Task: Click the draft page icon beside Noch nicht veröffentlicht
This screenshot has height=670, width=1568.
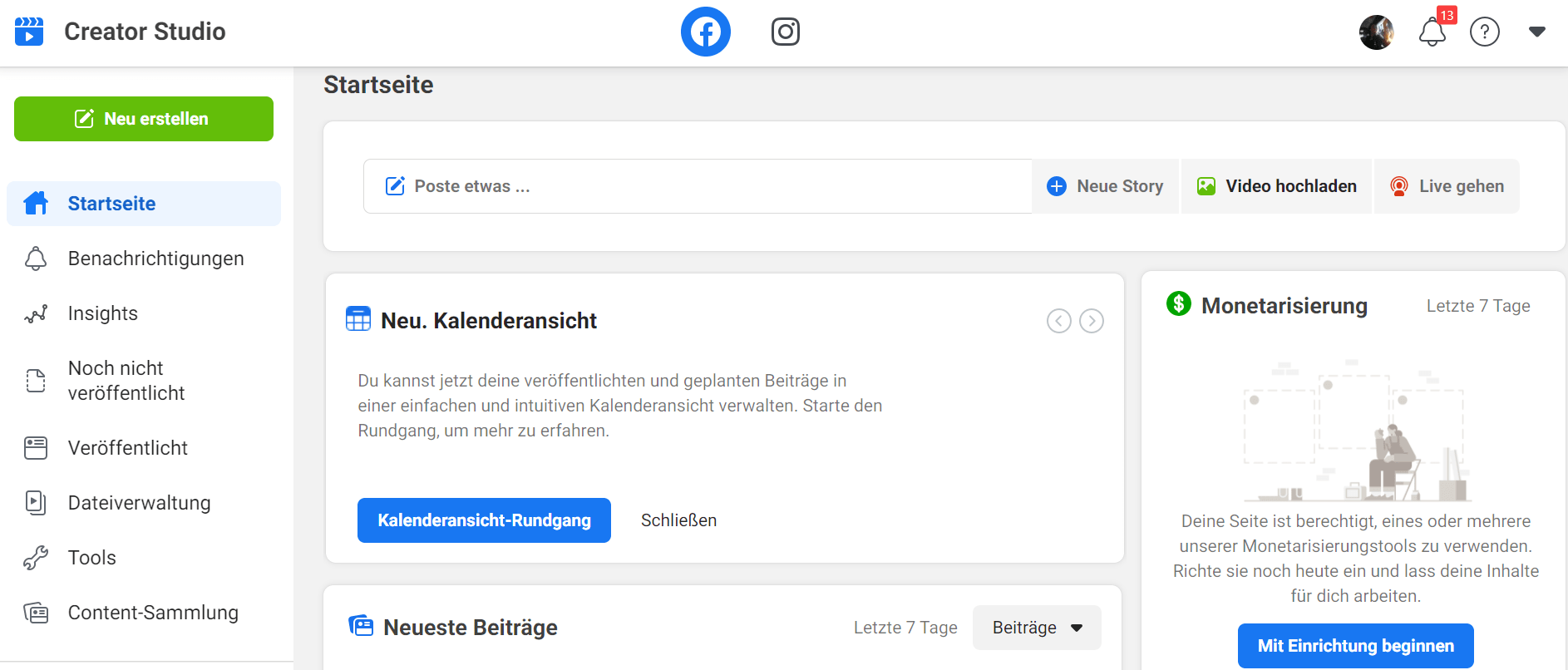Action: tap(36, 381)
